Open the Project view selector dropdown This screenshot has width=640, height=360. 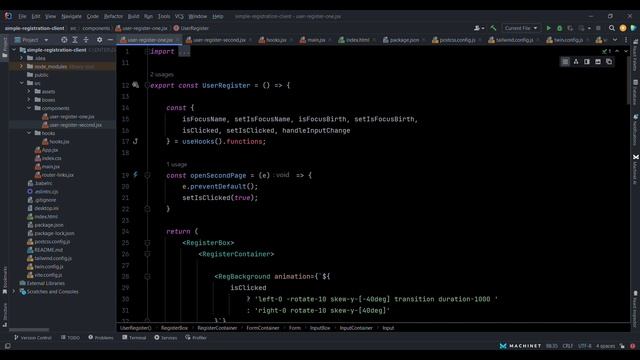[32, 40]
